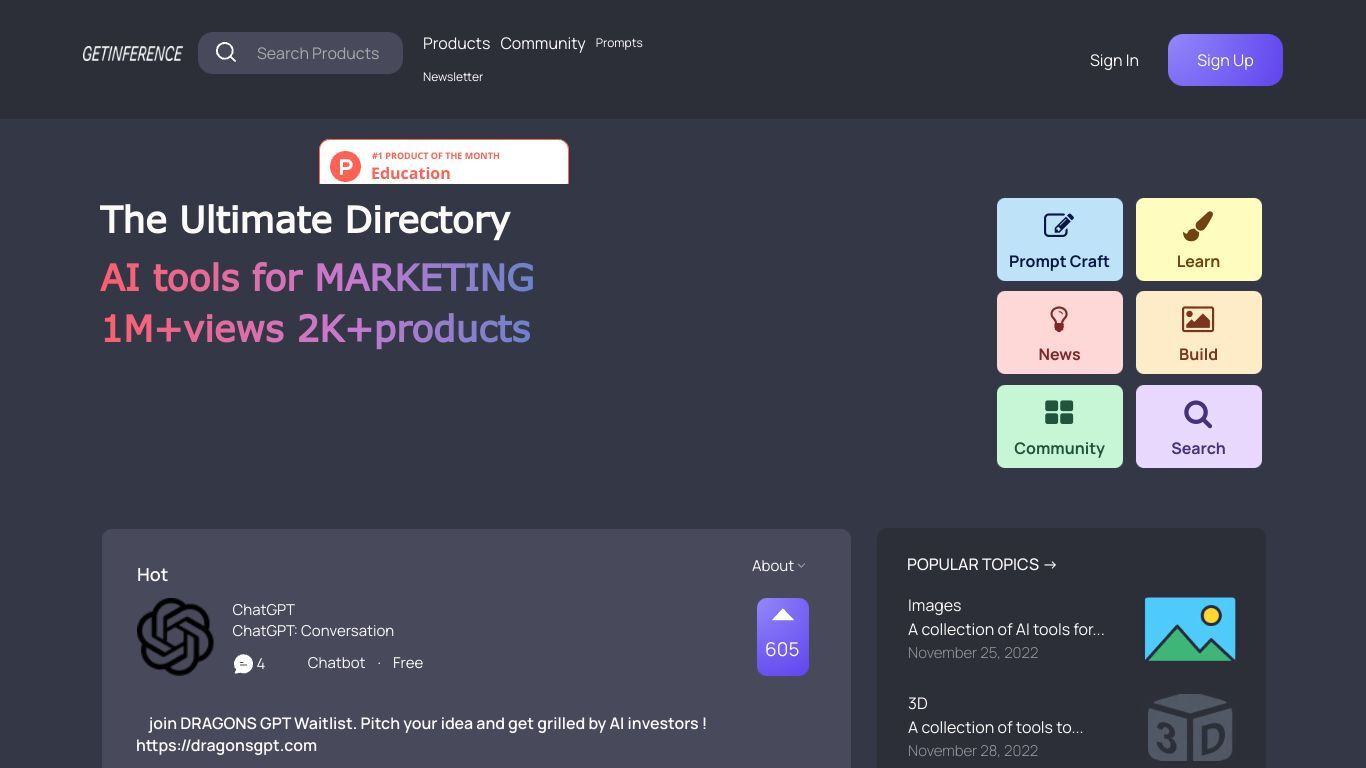Click the 'November 28, 2022' date
The image size is (1366, 768).
[973, 751]
